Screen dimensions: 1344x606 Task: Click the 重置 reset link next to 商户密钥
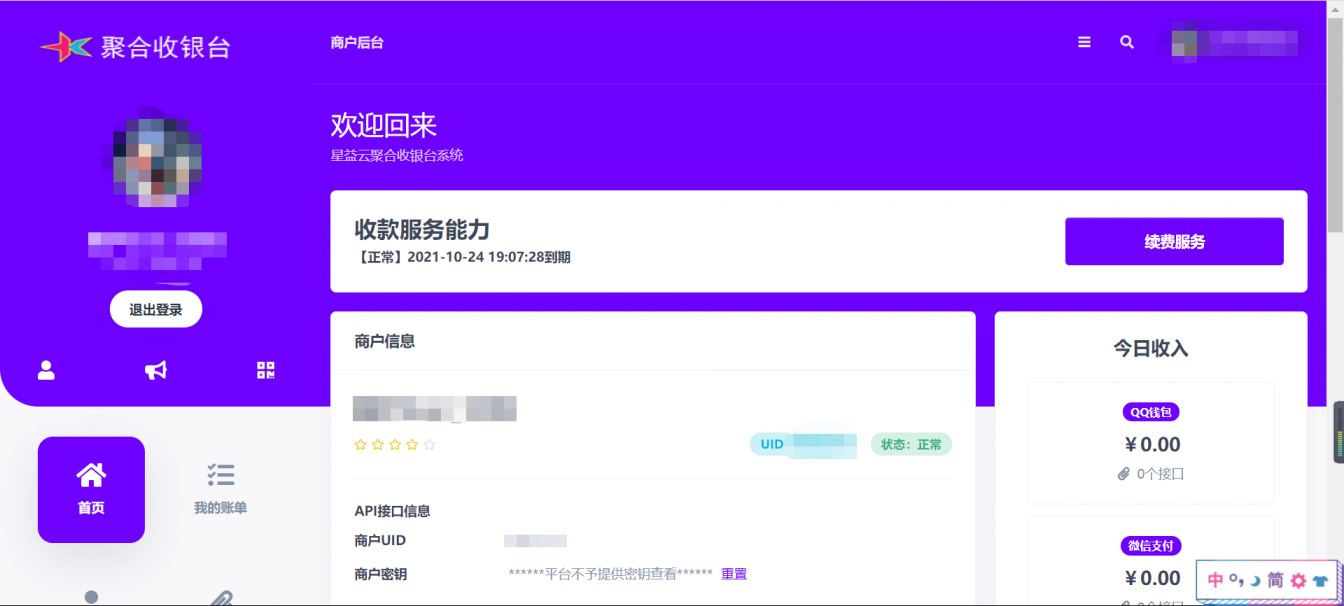[736, 572]
